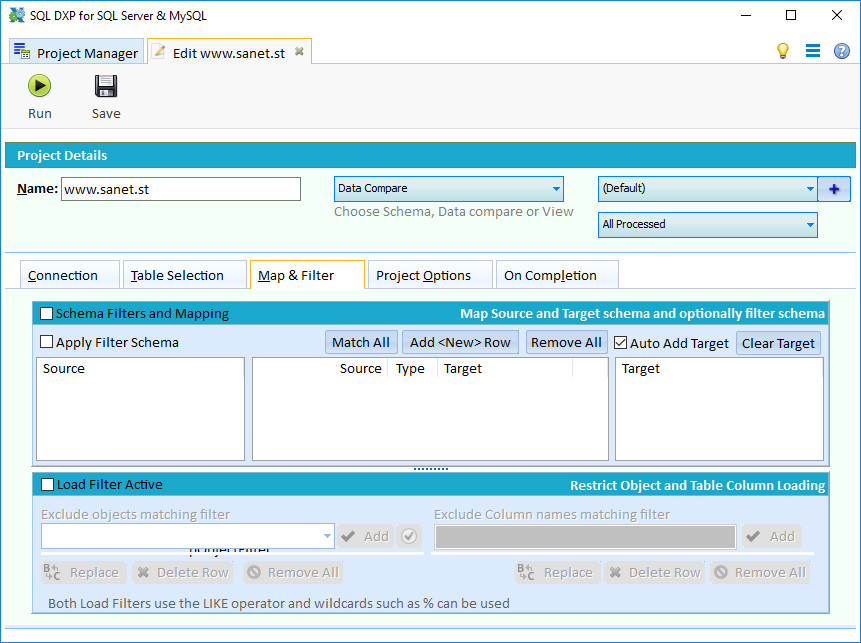Click the Clear Target button
861x643 pixels.
(x=778, y=342)
